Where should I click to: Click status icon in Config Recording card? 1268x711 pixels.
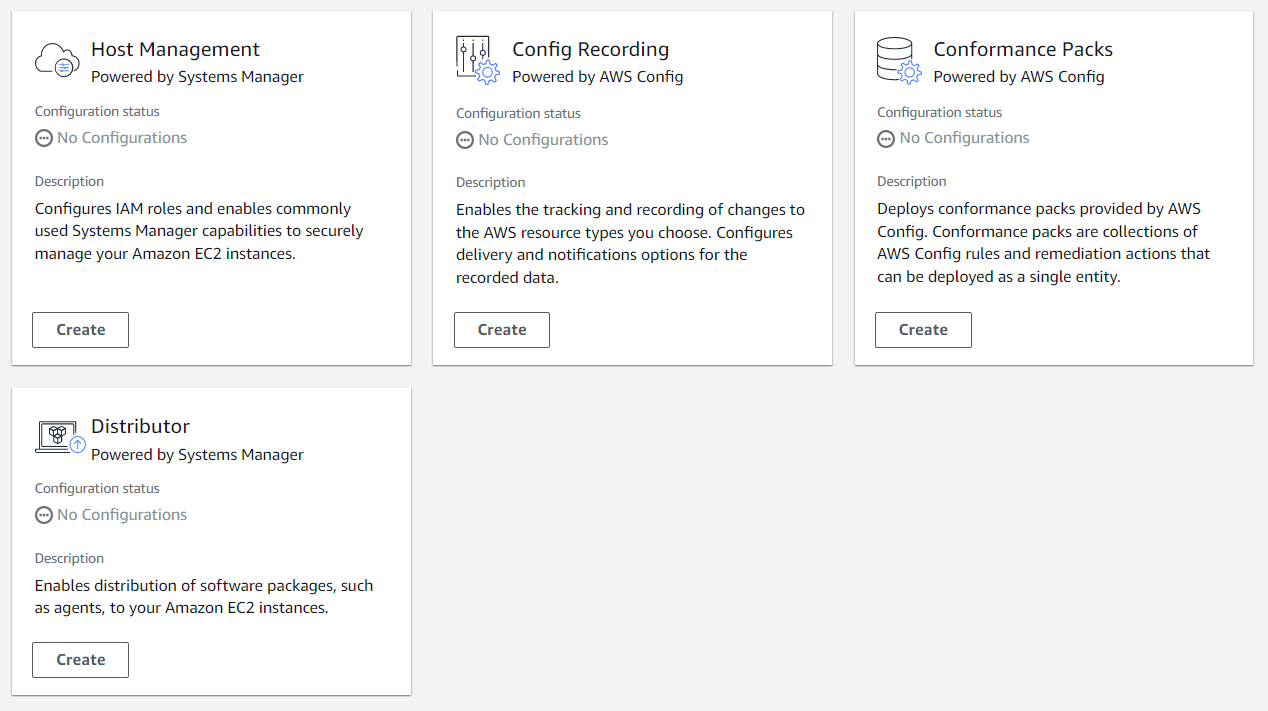click(464, 141)
